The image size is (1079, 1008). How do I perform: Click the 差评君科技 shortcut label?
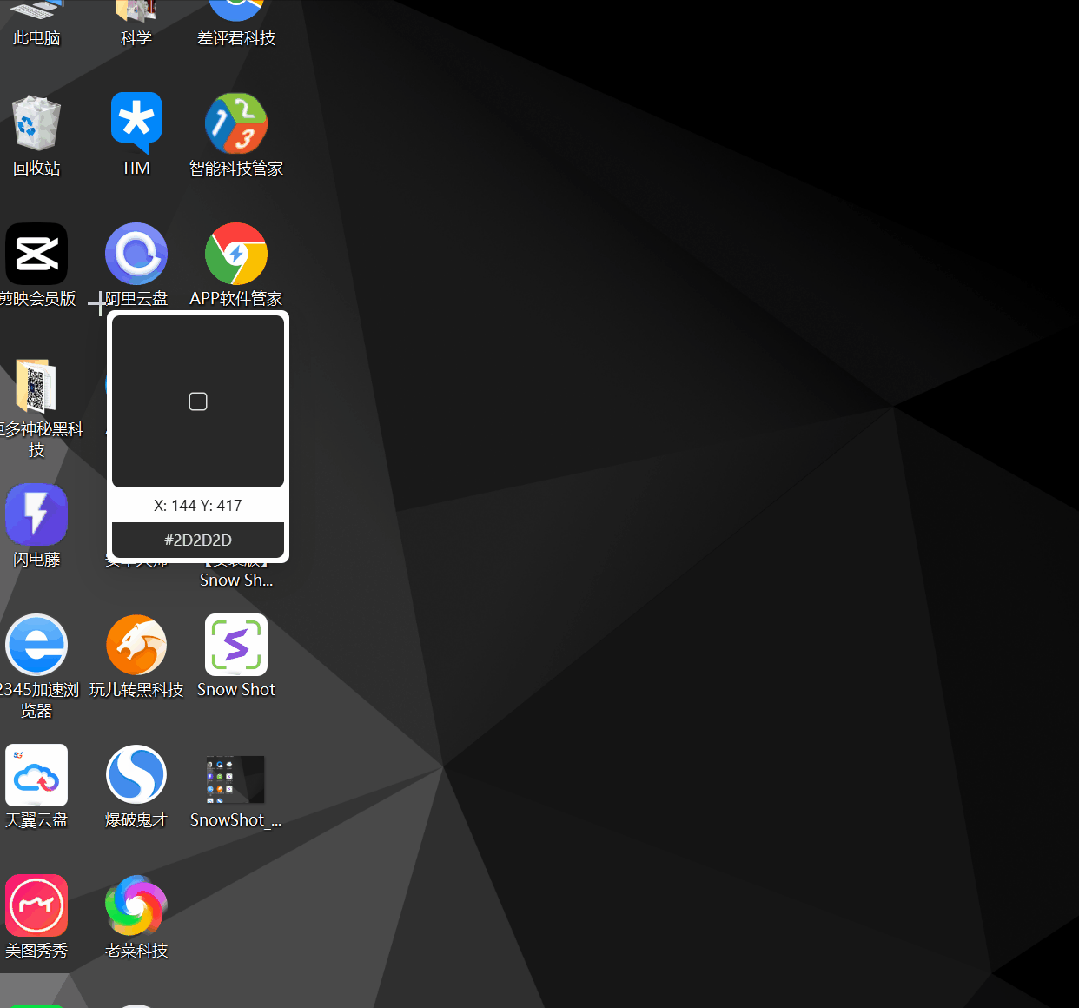click(x=236, y=37)
